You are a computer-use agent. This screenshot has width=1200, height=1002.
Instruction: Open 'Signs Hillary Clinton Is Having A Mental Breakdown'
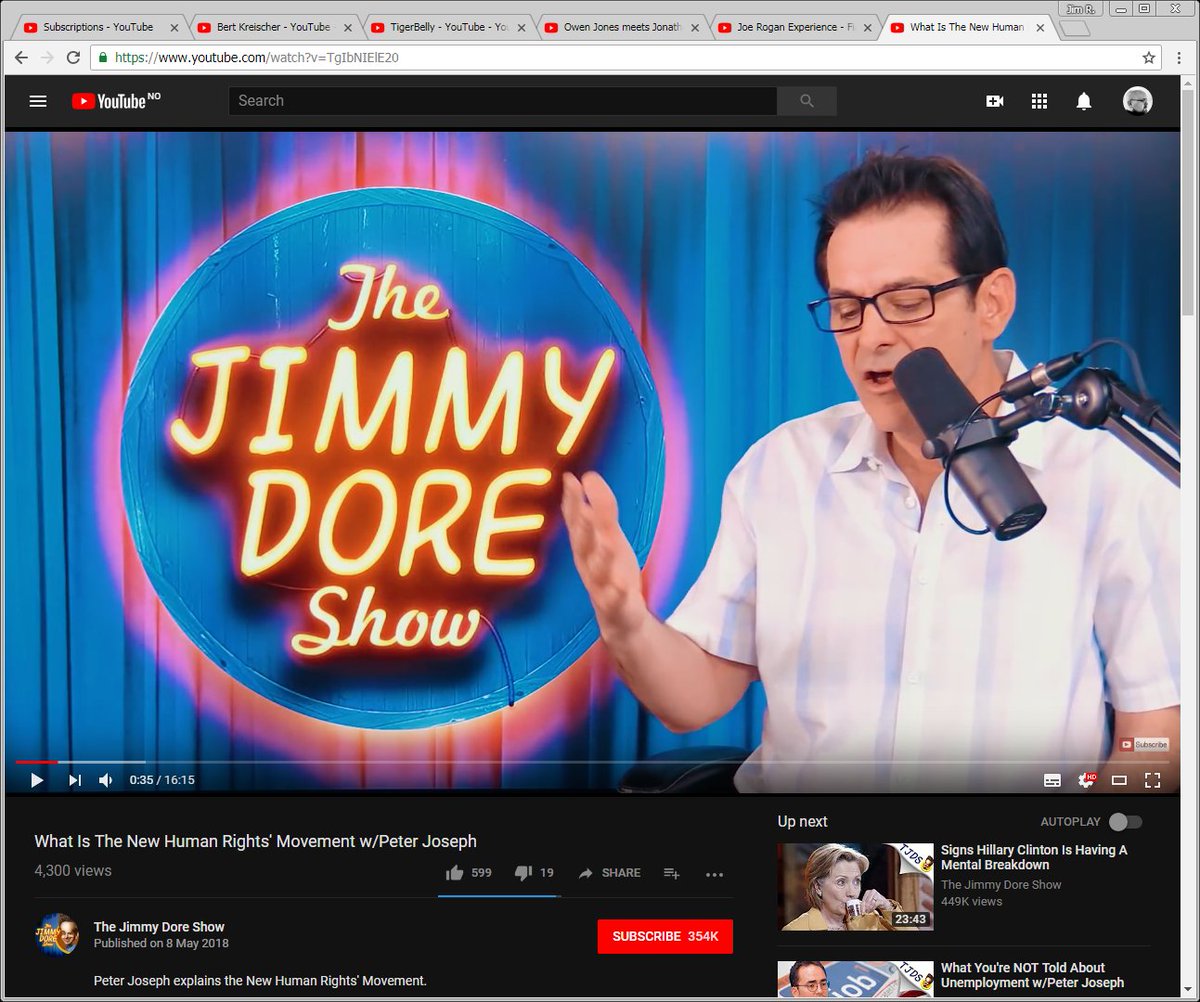coord(1034,857)
